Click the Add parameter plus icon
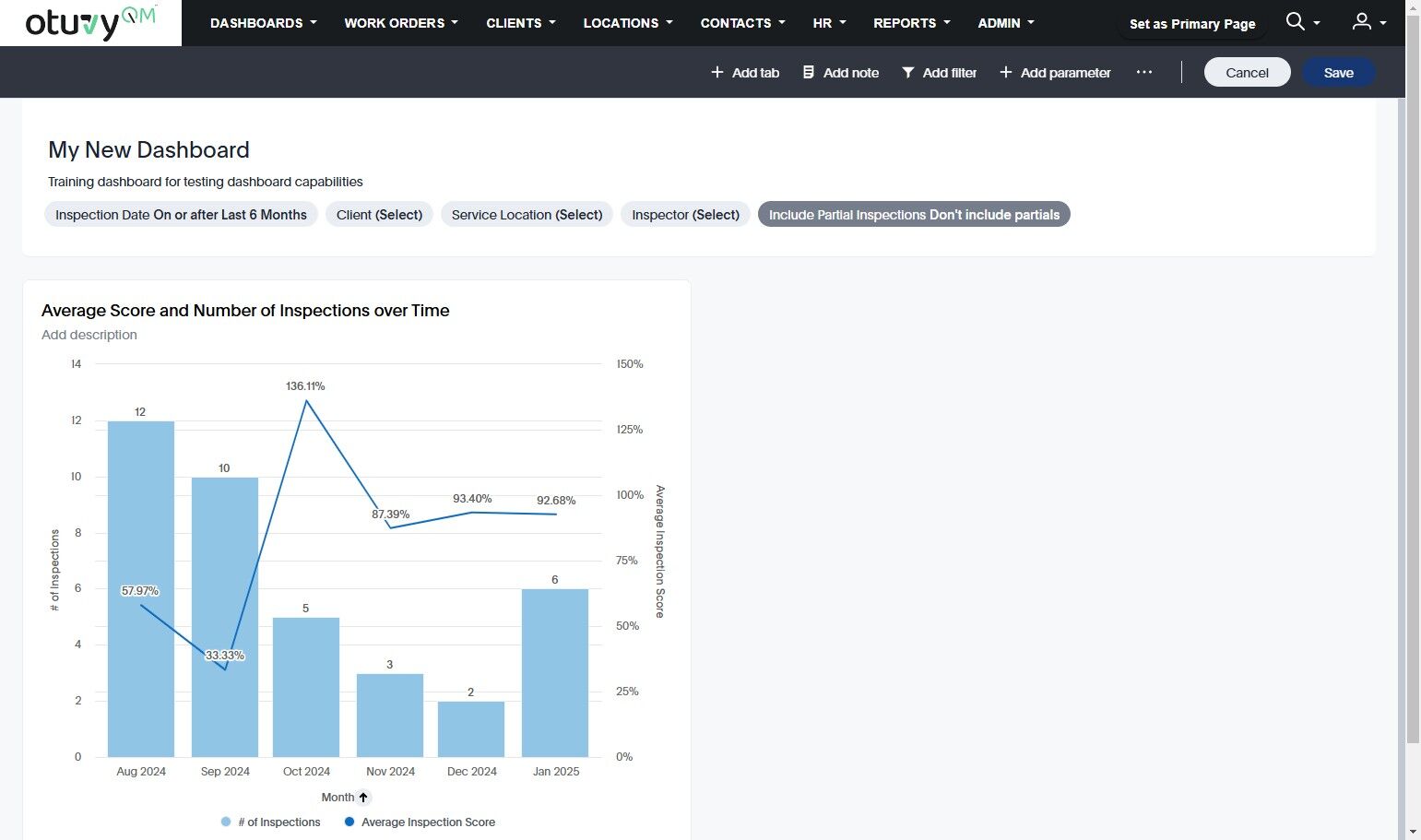The width and height of the screenshot is (1421, 840). tap(1006, 72)
